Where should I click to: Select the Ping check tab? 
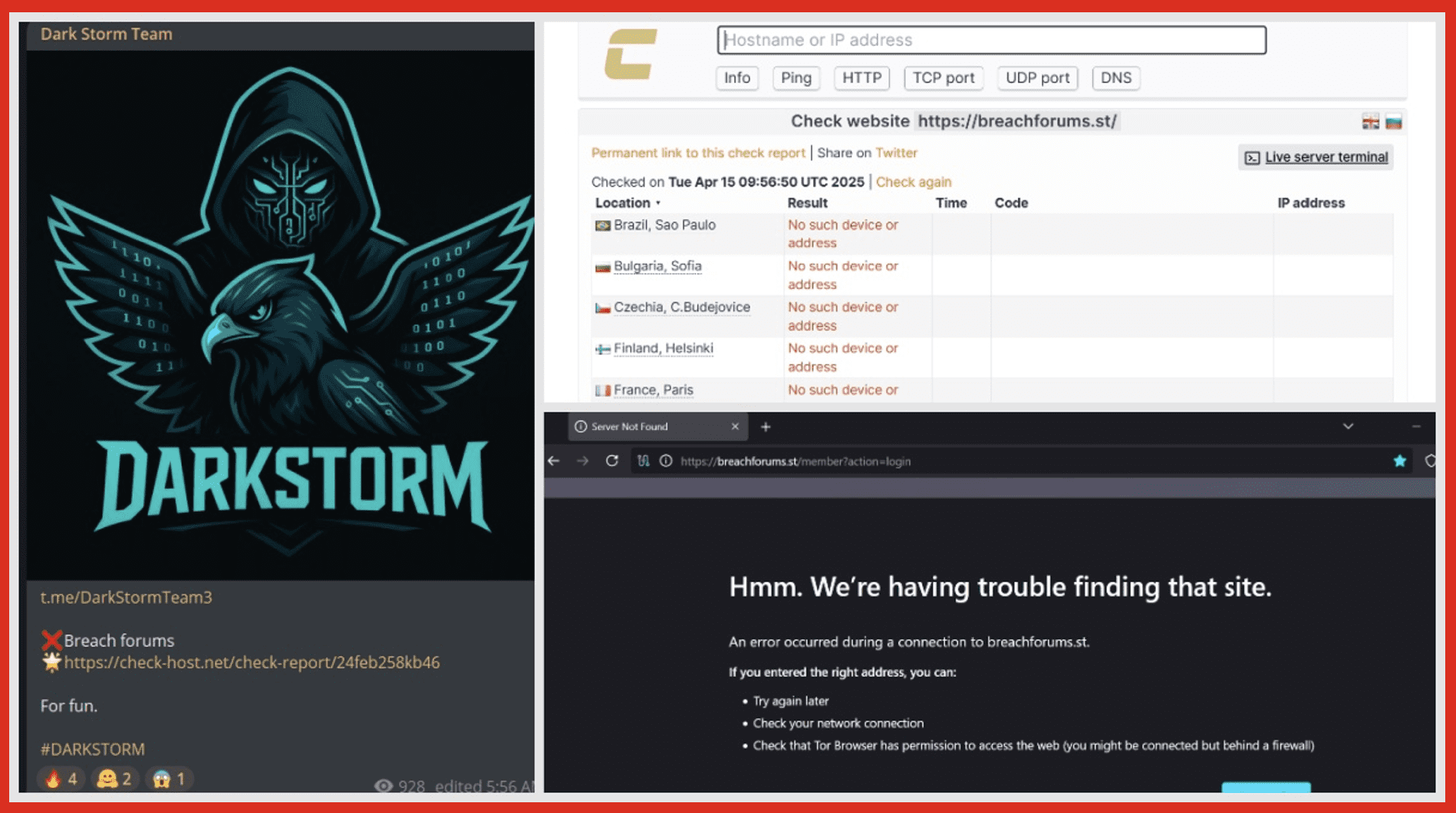point(796,77)
